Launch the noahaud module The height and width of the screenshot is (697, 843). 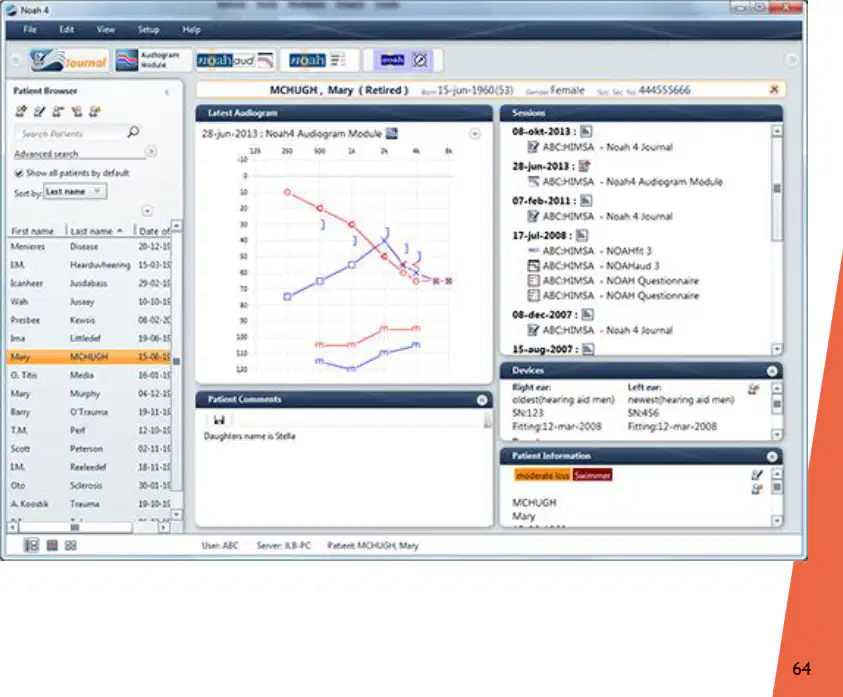click(x=235, y=60)
